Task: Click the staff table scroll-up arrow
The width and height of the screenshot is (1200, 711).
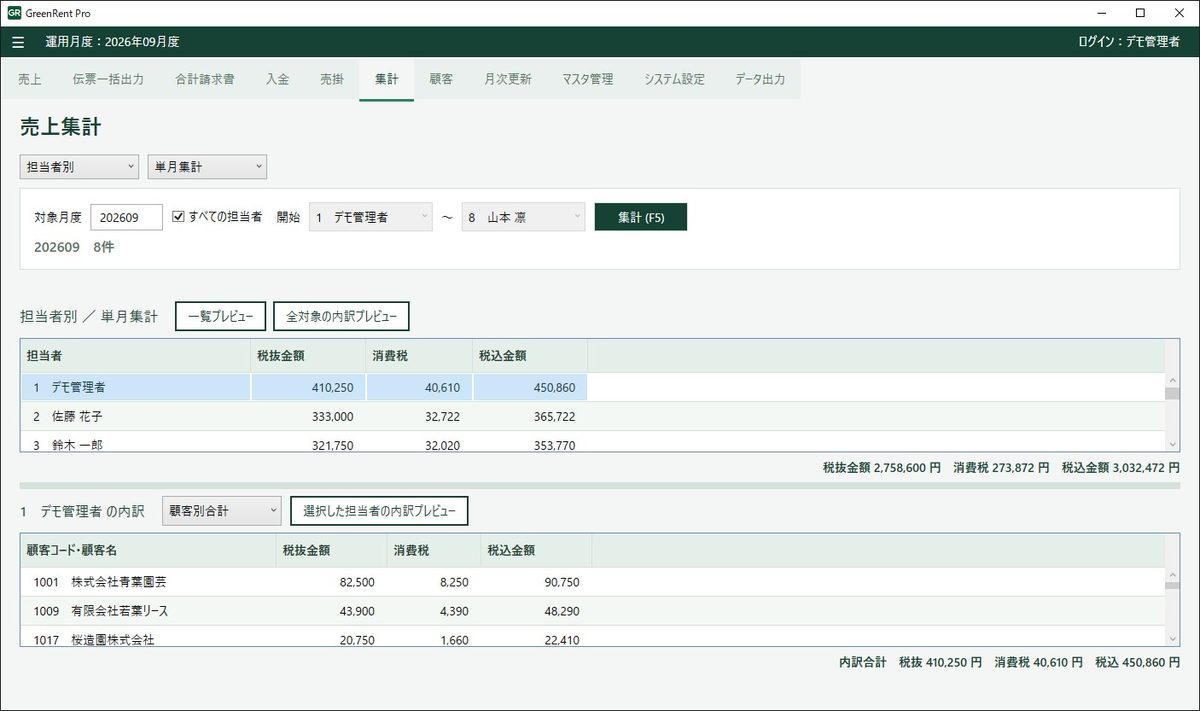Action: tap(1172, 380)
